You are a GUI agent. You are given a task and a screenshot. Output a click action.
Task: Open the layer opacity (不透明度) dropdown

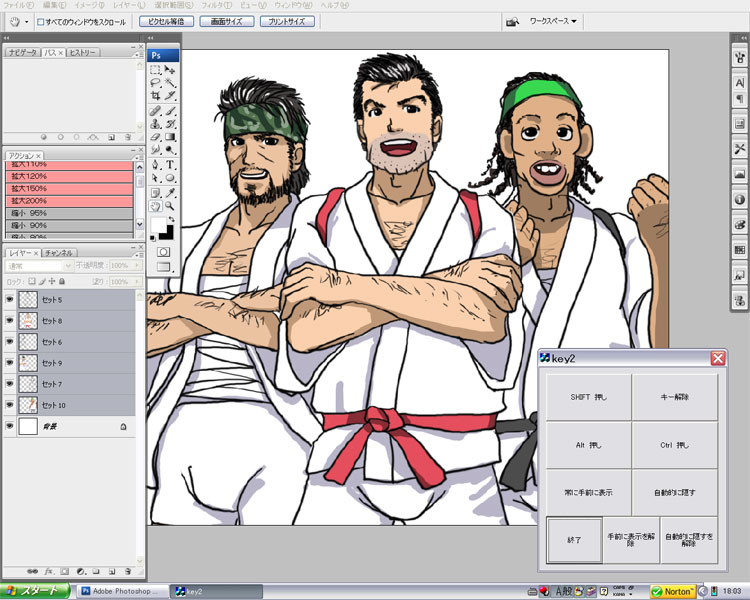122,267
